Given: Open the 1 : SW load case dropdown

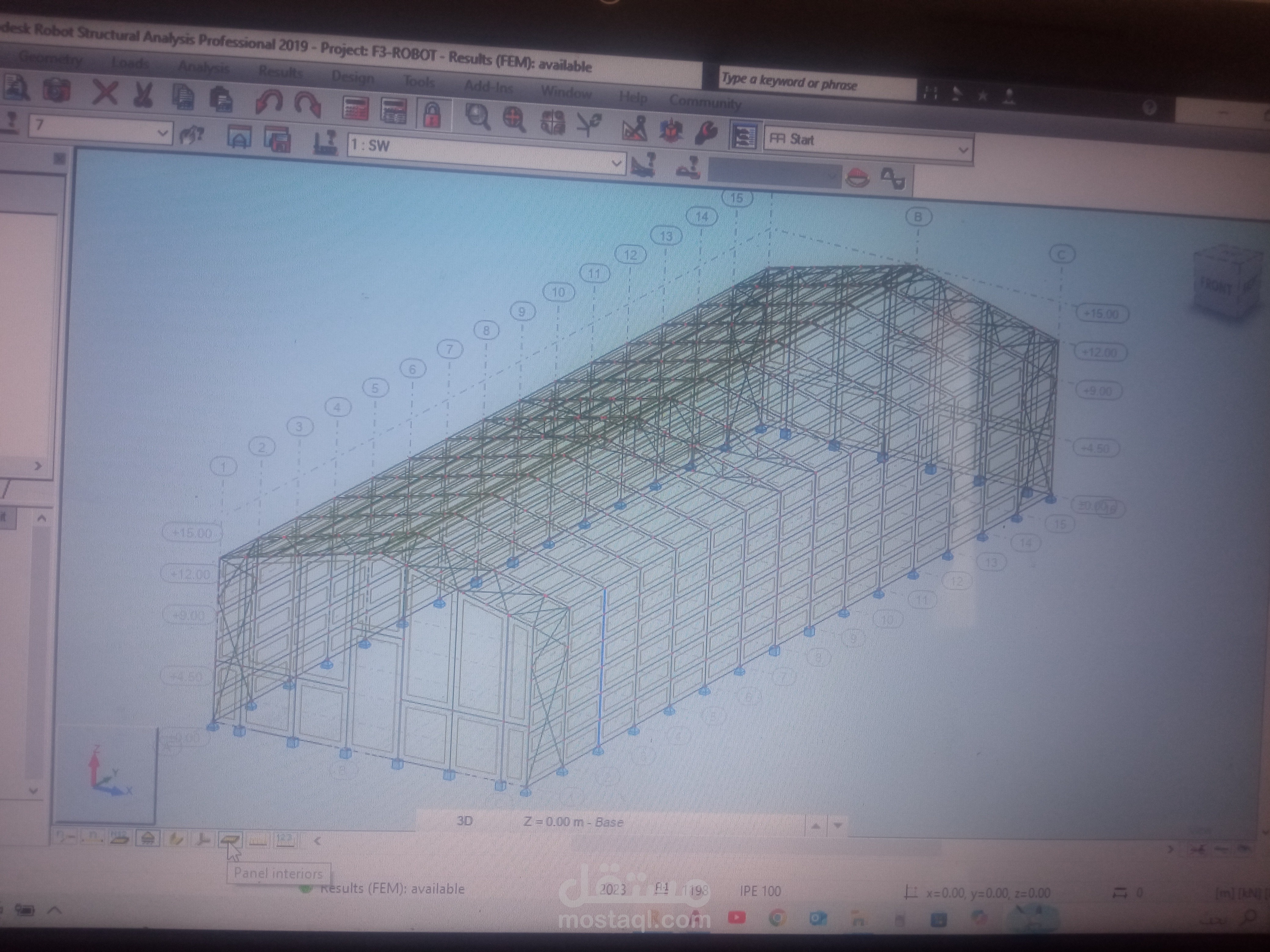Looking at the screenshot, I should coord(486,154).
